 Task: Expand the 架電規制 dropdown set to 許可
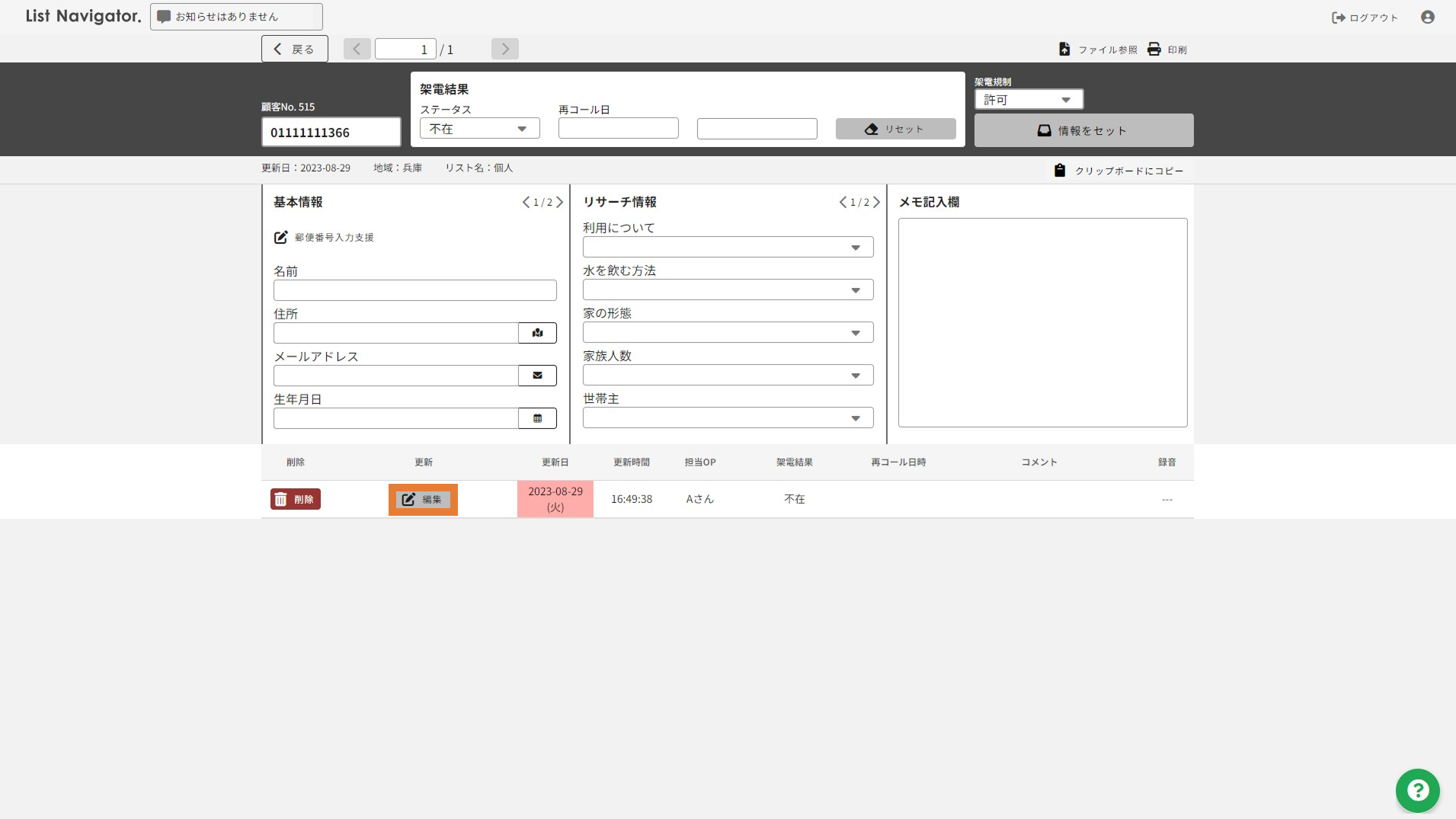pos(1028,100)
